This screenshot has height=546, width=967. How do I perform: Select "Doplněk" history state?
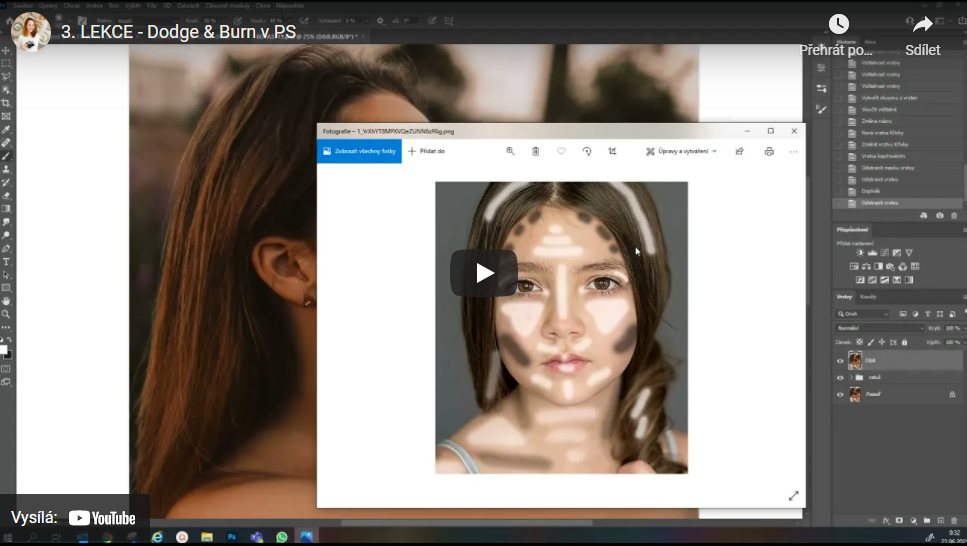871,191
